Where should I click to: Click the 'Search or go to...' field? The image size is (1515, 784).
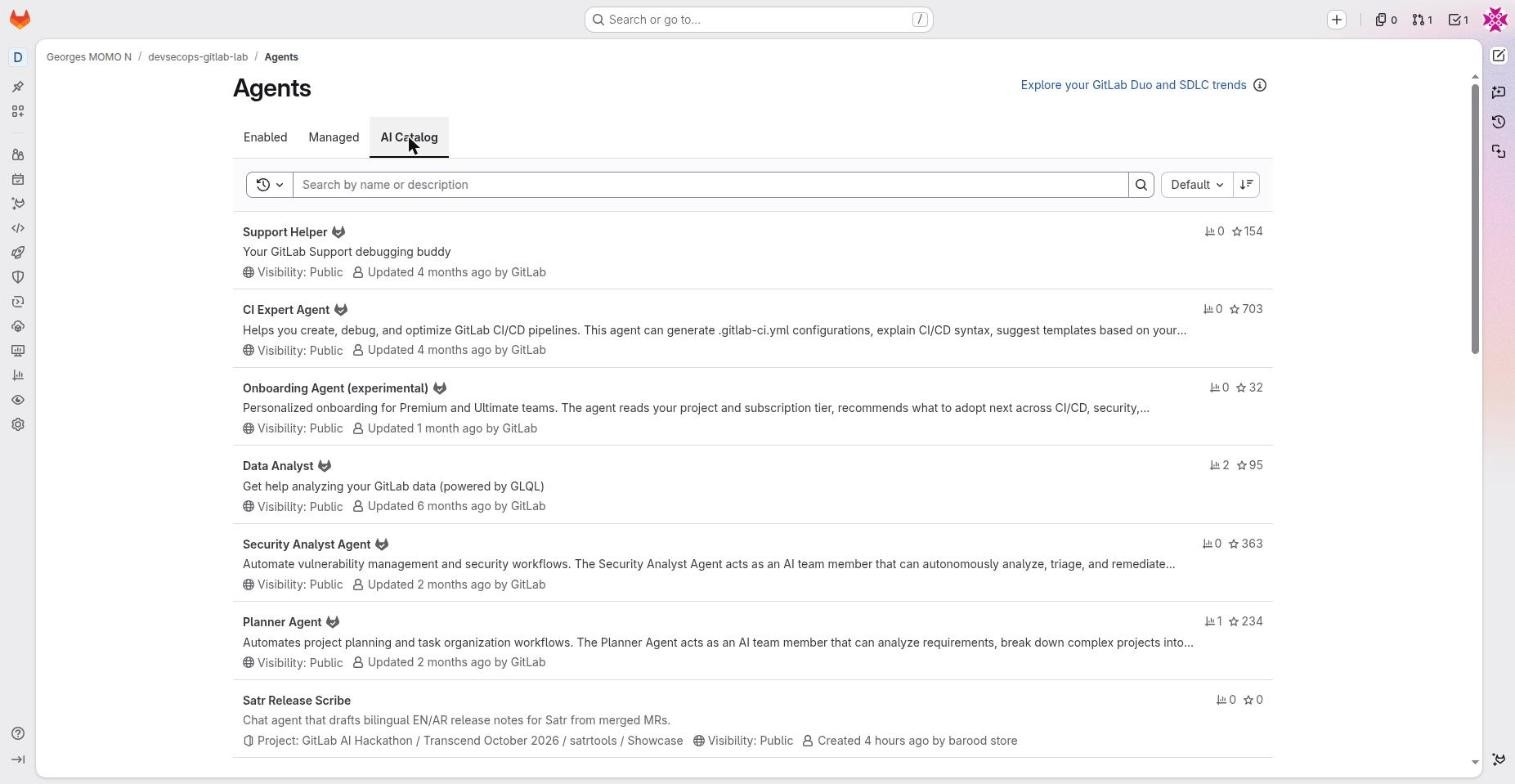click(x=759, y=20)
